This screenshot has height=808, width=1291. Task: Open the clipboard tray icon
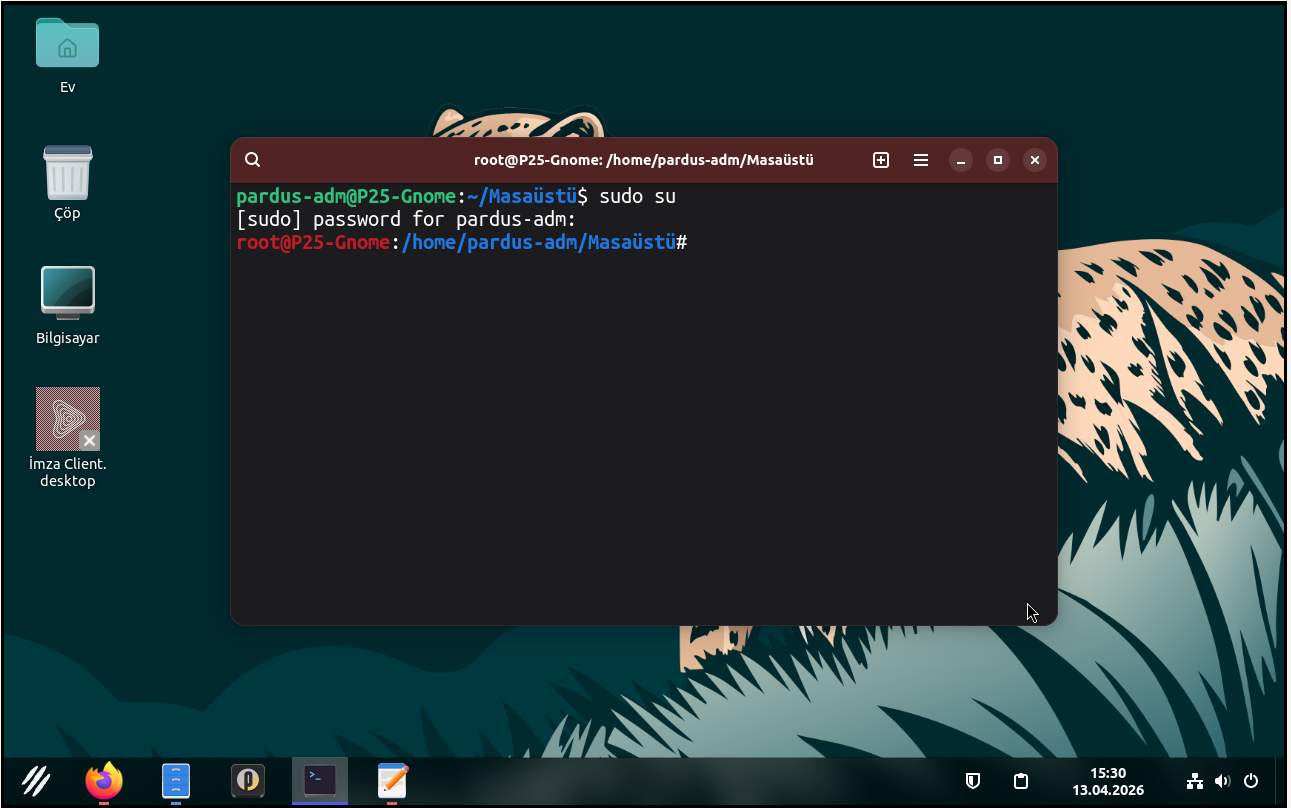pyautogui.click(x=1021, y=781)
